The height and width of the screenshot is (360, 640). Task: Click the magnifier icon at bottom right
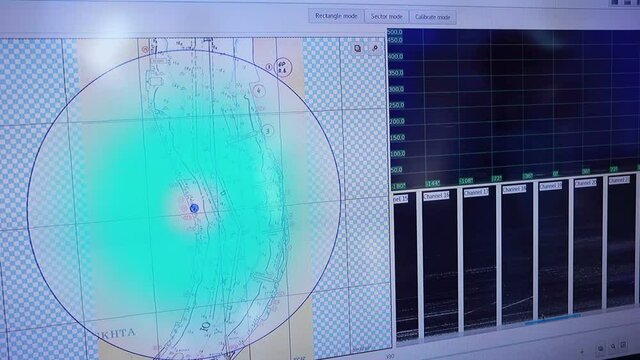(x=613, y=347)
